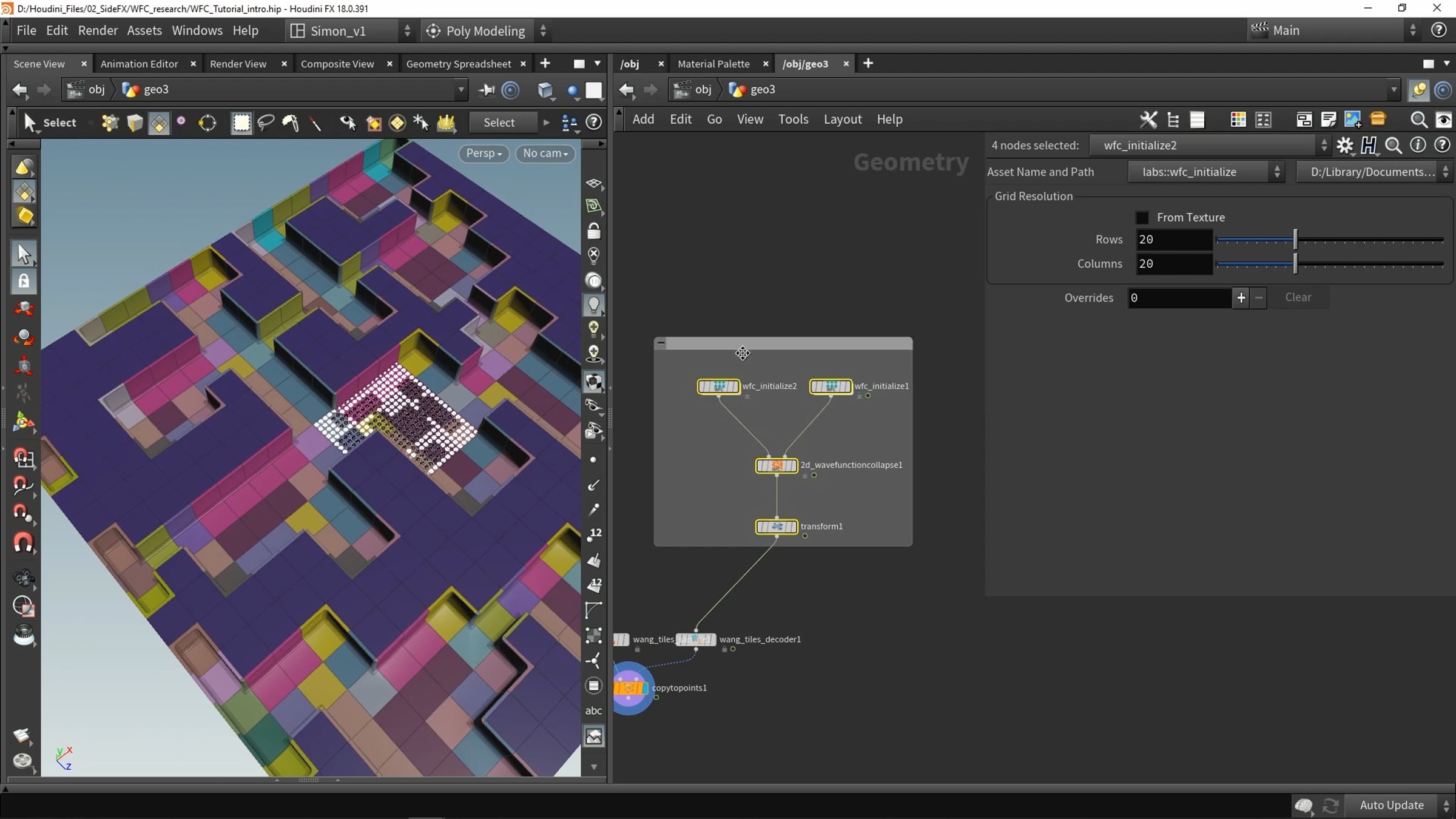Expand the scene view path history dropdown
Image resolution: width=1456 pixels, height=819 pixels.
pos(461,90)
